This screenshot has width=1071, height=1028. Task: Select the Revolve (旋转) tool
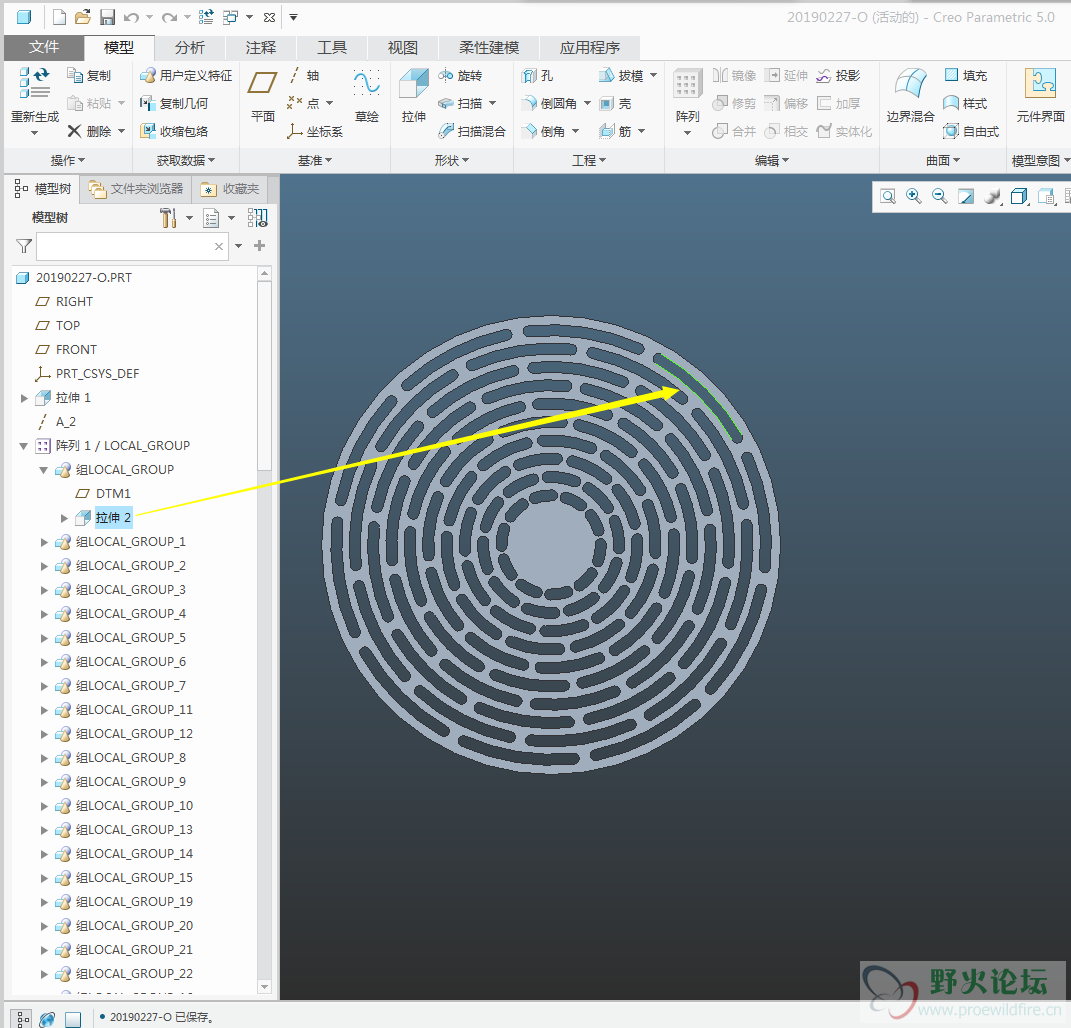pos(461,76)
